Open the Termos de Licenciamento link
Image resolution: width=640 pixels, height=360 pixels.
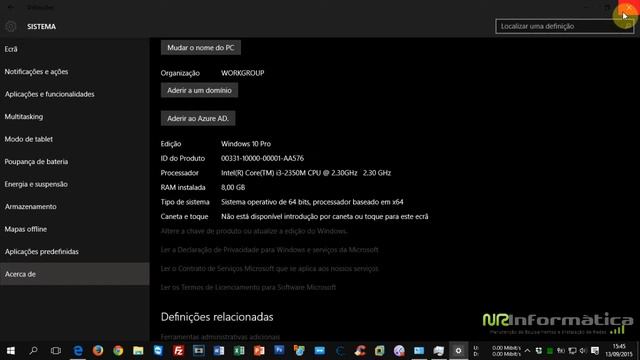(x=248, y=287)
